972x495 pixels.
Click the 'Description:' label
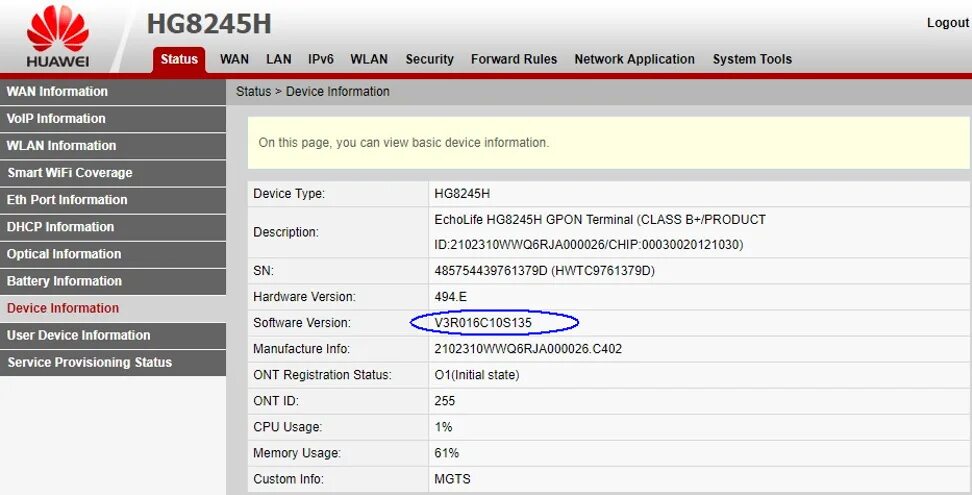click(x=286, y=232)
